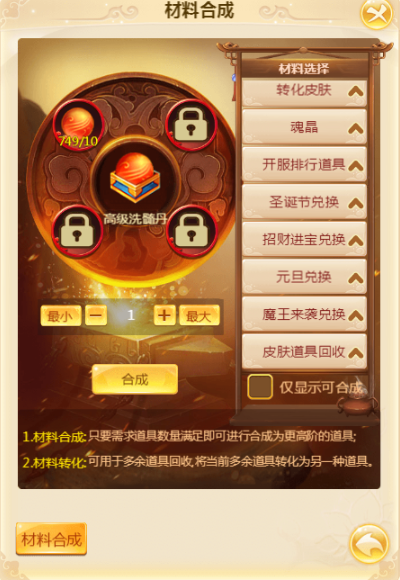
Task: Click the red orb material slot
Action: tap(78, 125)
